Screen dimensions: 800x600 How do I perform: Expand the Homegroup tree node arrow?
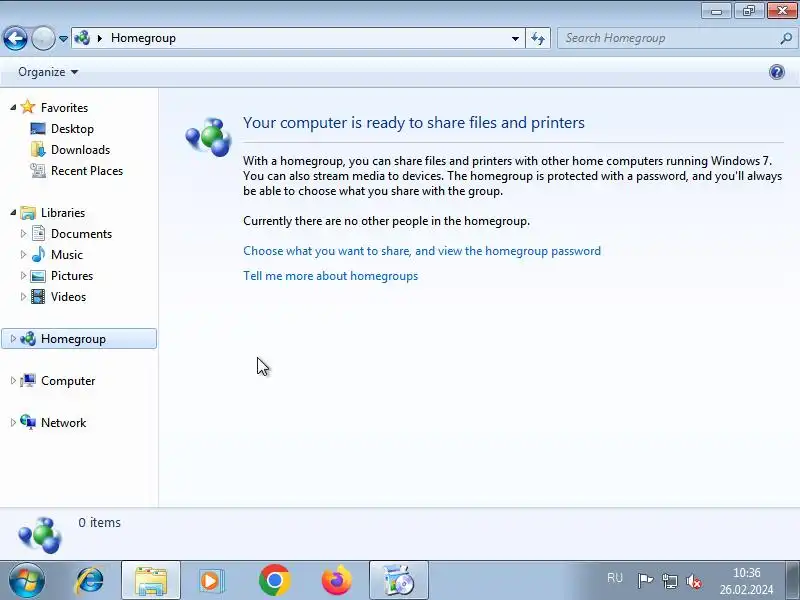point(13,338)
